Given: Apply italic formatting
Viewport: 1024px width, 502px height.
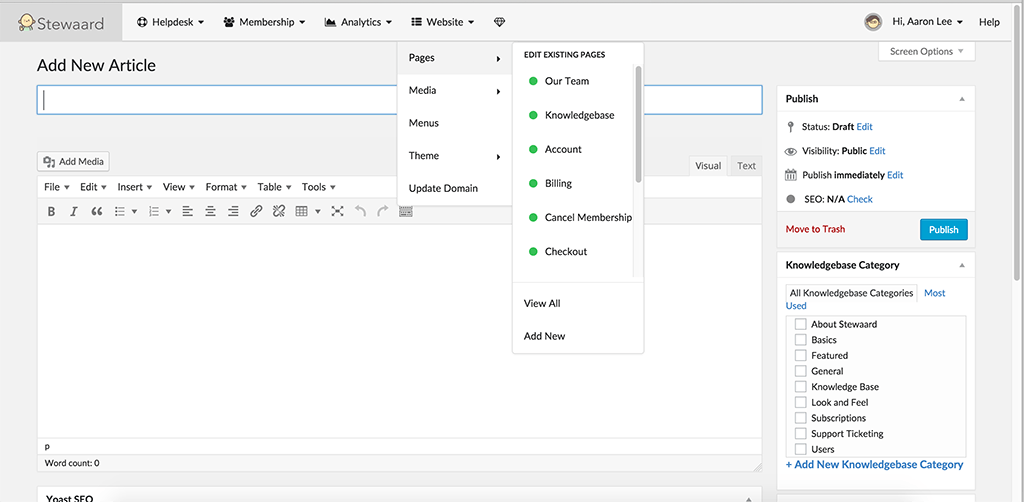Looking at the screenshot, I should 74,211.
